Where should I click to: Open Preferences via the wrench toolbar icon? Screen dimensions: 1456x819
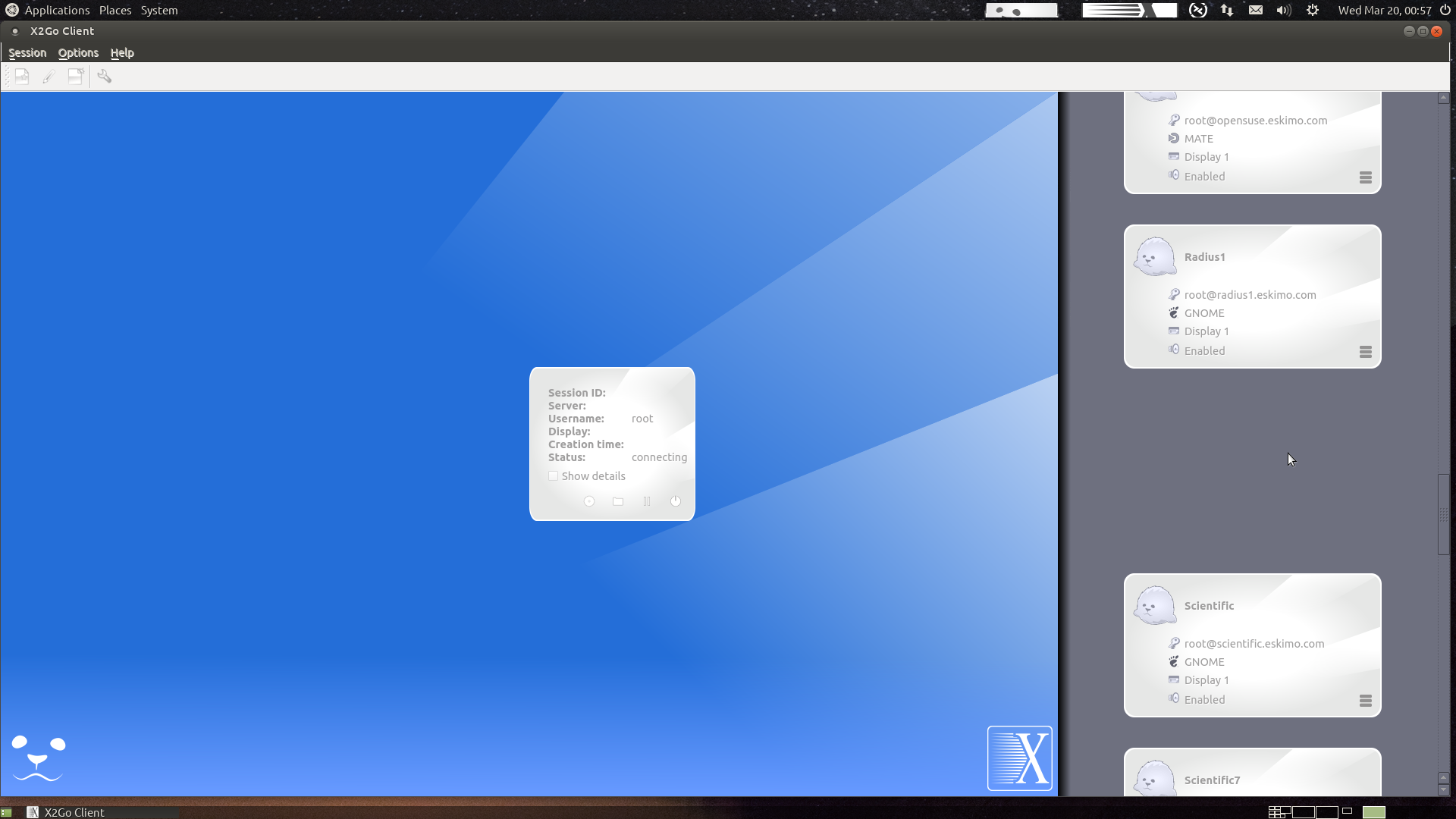click(x=105, y=77)
